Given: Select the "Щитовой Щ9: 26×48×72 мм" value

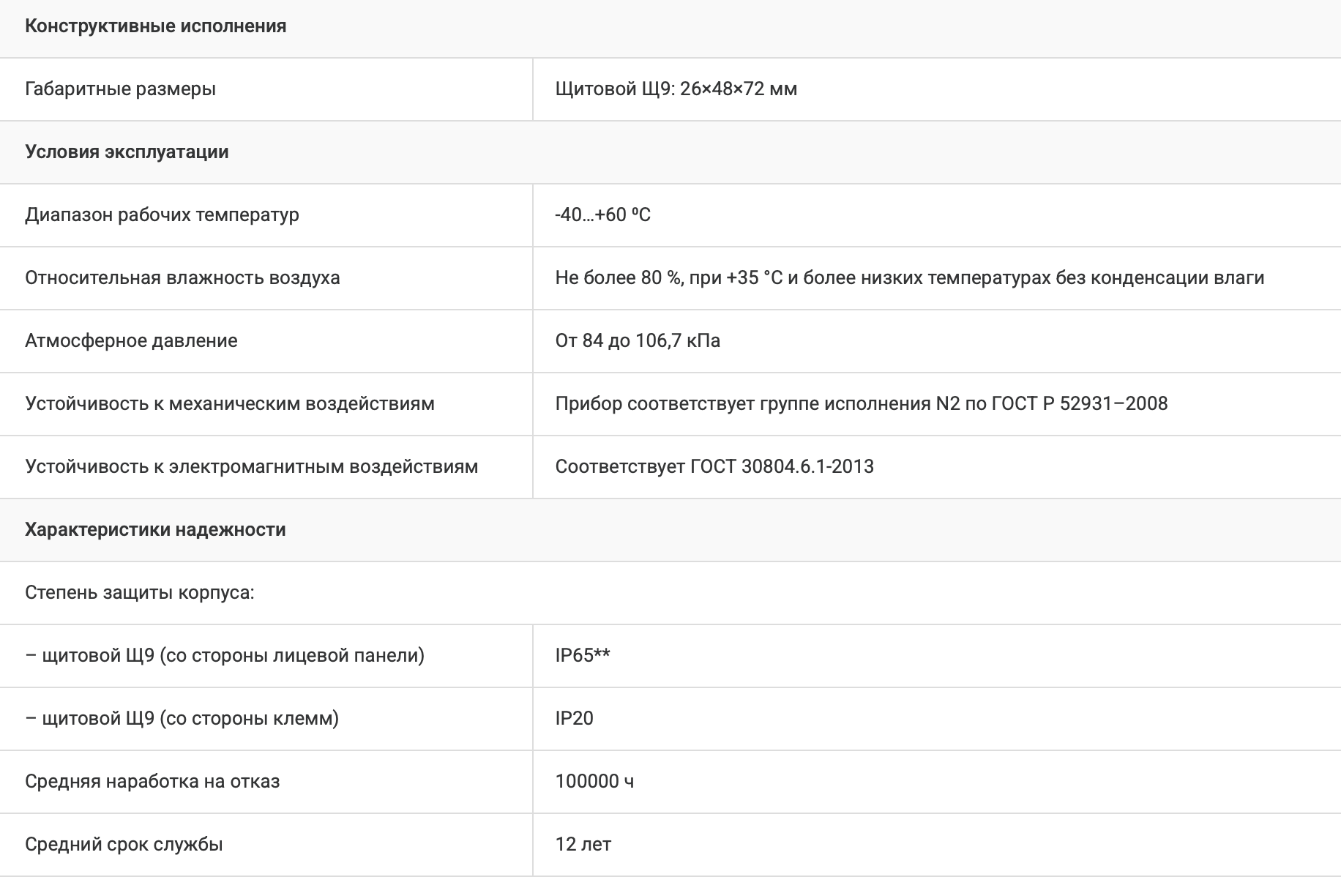Looking at the screenshot, I should pyautogui.click(x=676, y=89).
